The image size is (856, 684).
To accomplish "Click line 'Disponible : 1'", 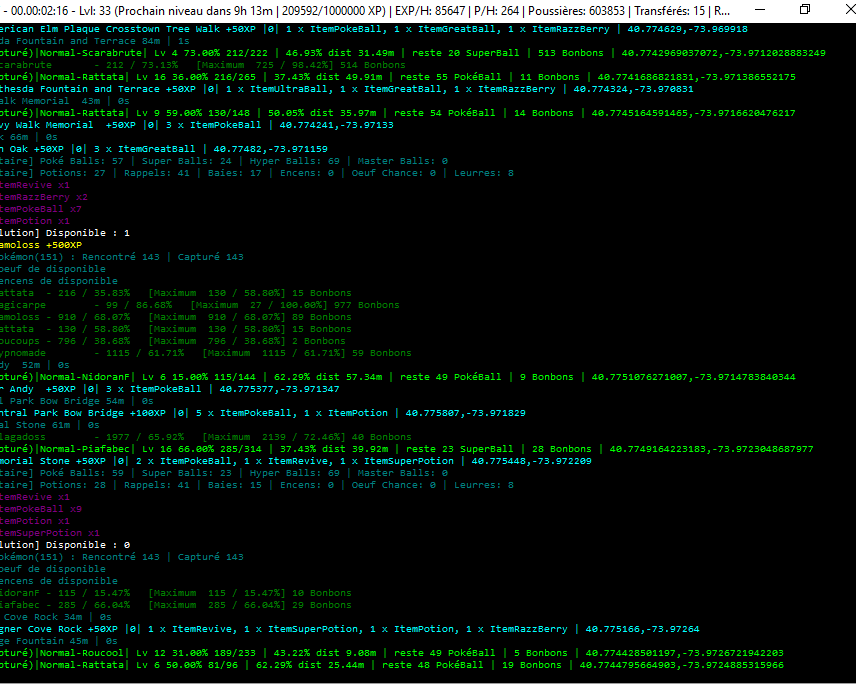I will tap(65, 233).
